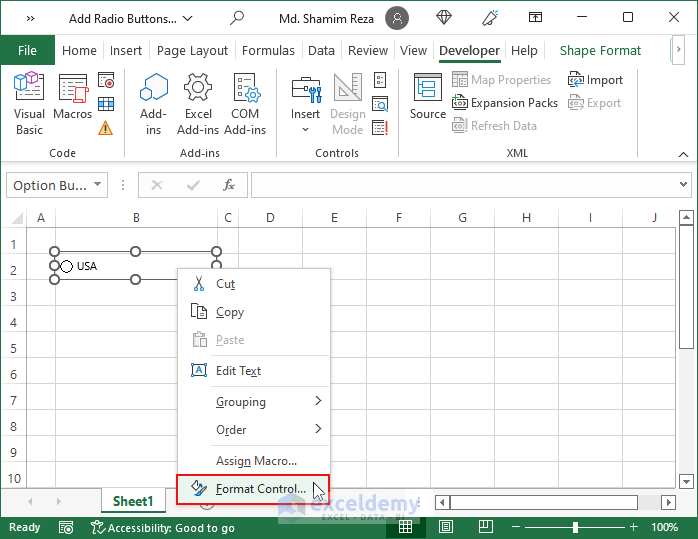Open Grouping submenu
698x539 pixels.
click(x=254, y=402)
